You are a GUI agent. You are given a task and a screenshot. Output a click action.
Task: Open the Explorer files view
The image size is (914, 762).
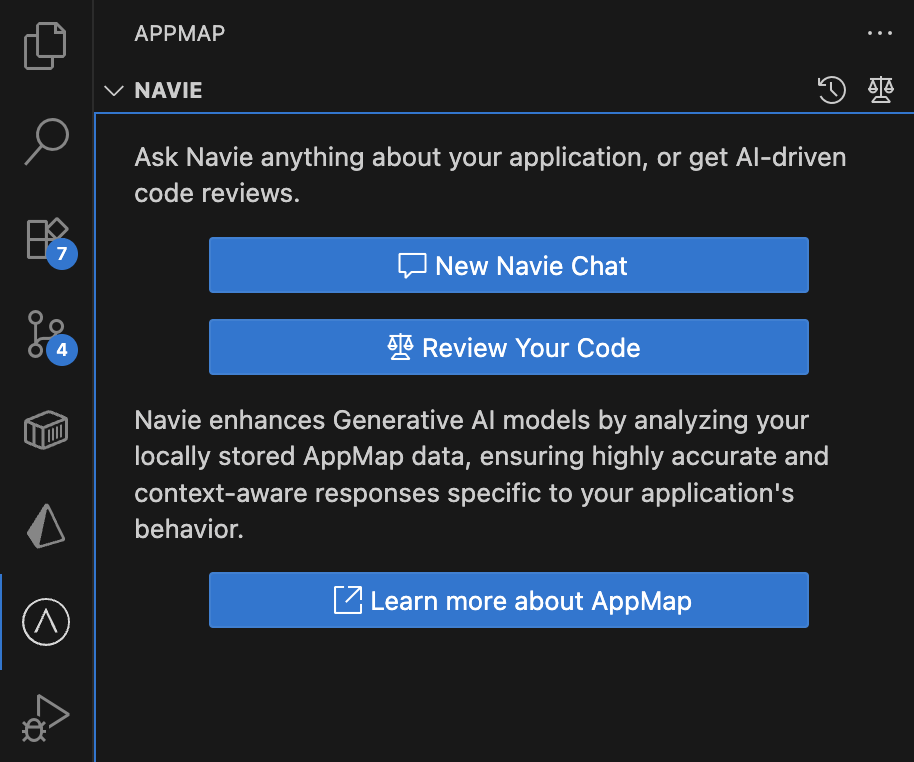(45, 45)
